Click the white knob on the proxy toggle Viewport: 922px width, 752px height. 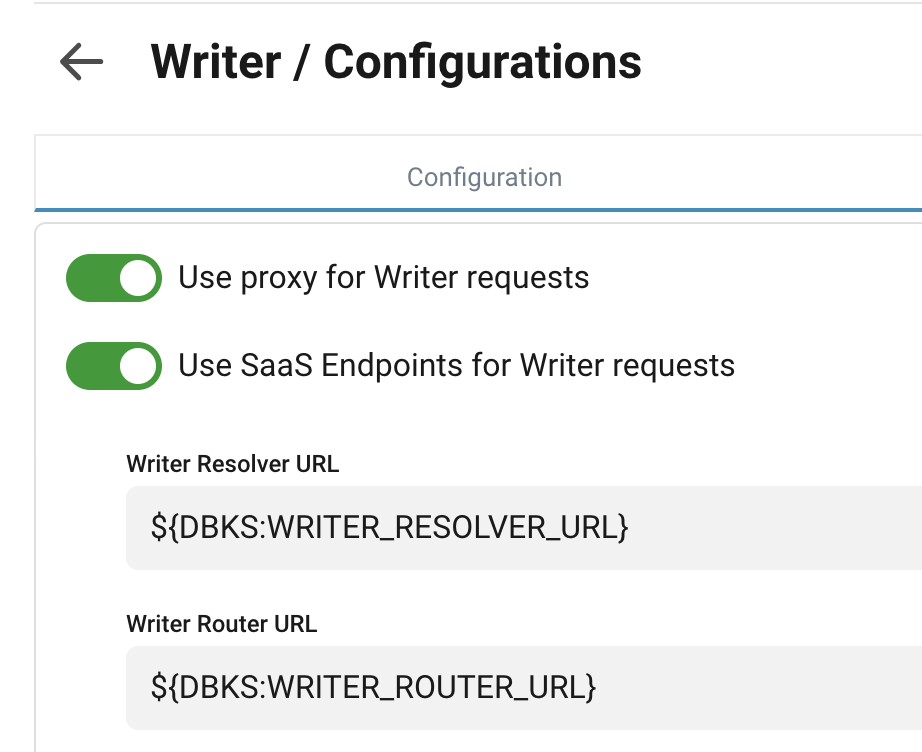(139, 278)
